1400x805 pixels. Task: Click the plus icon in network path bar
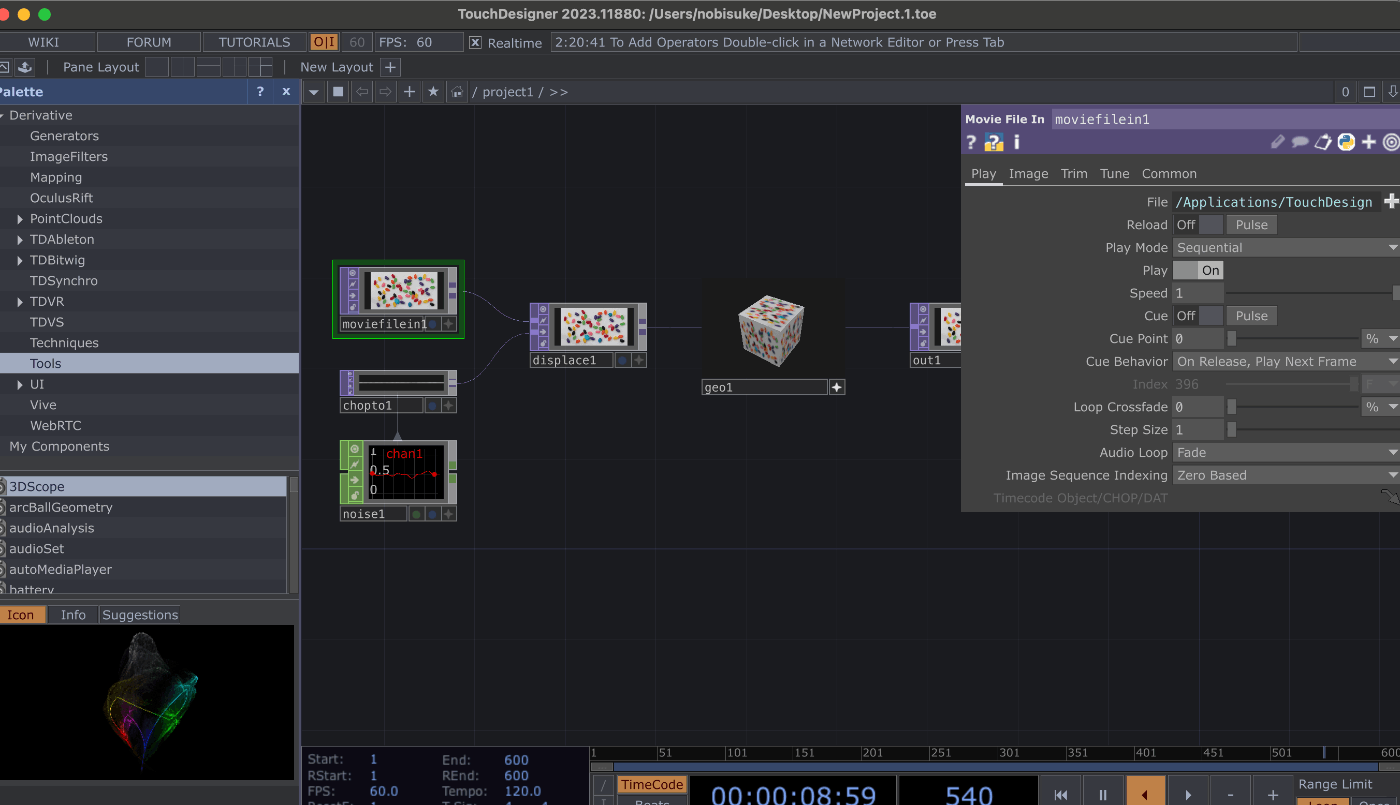pos(409,92)
